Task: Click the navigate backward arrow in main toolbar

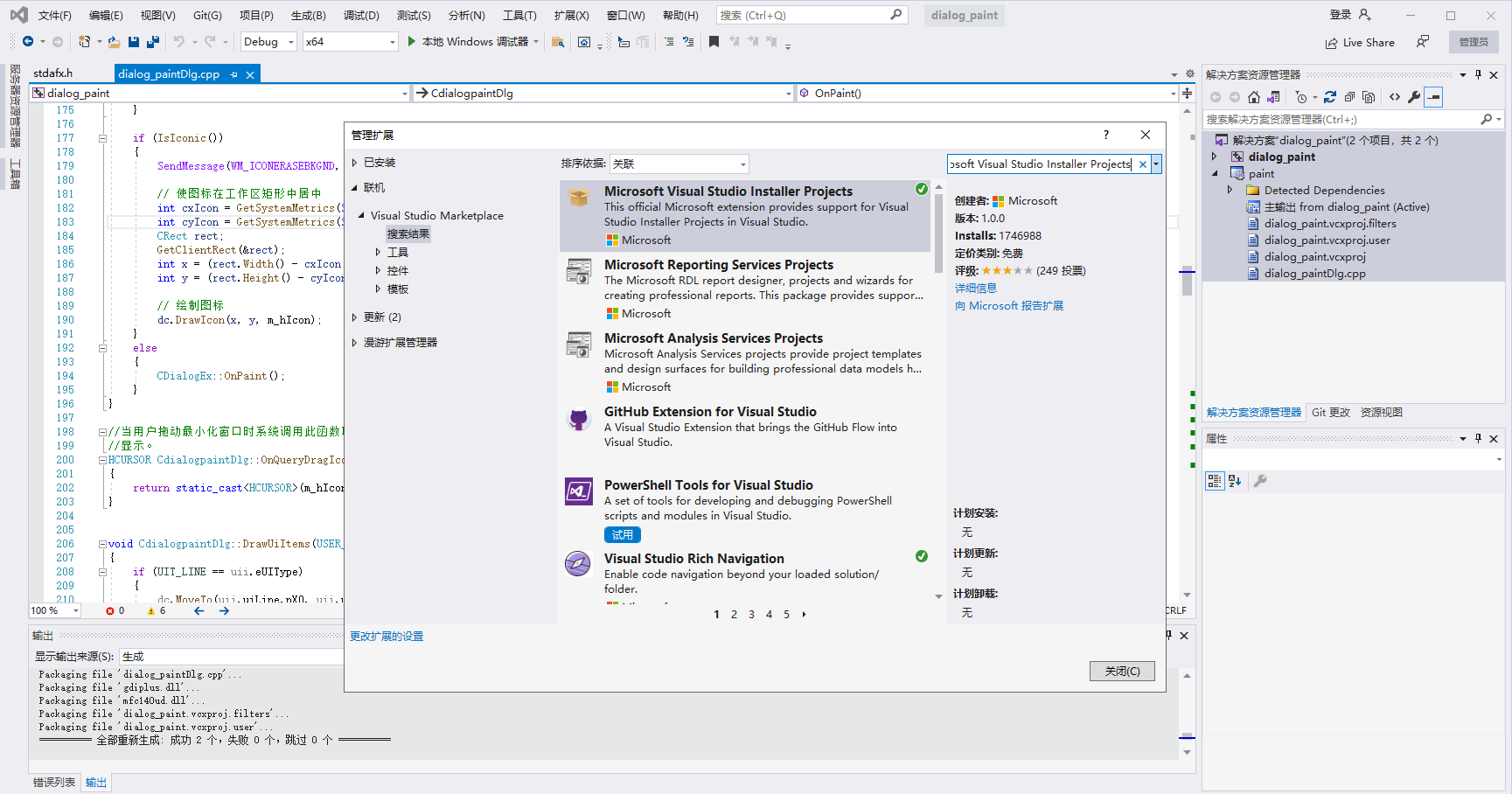Action: pyautogui.click(x=28, y=42)
